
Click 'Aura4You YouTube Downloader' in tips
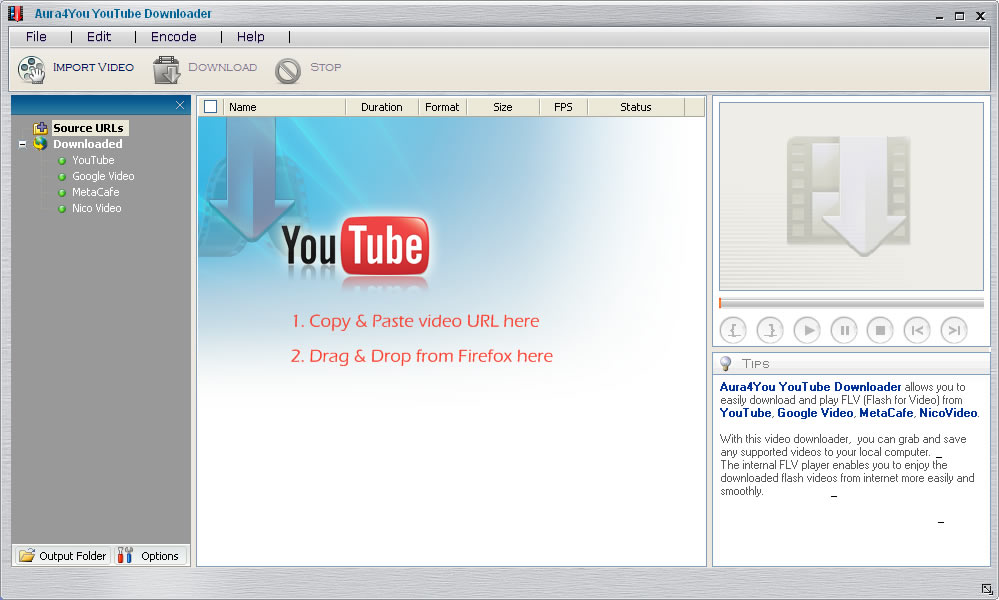click(x=810, y=387)
